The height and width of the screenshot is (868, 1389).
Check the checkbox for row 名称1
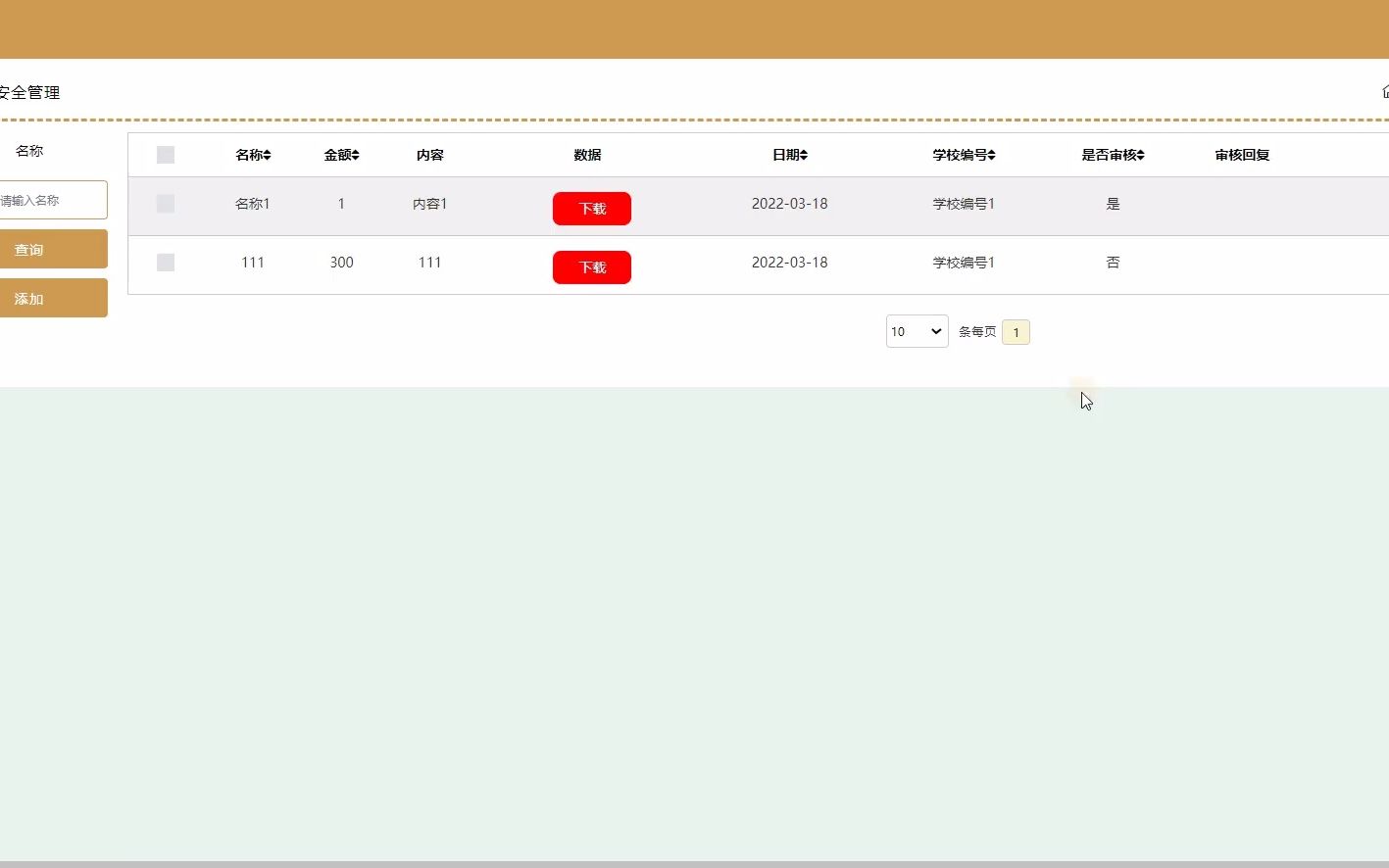click(166, 204)
